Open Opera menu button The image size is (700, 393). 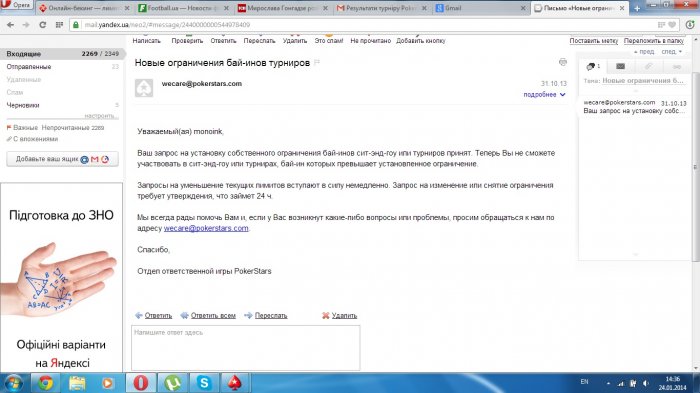point(17,5)
